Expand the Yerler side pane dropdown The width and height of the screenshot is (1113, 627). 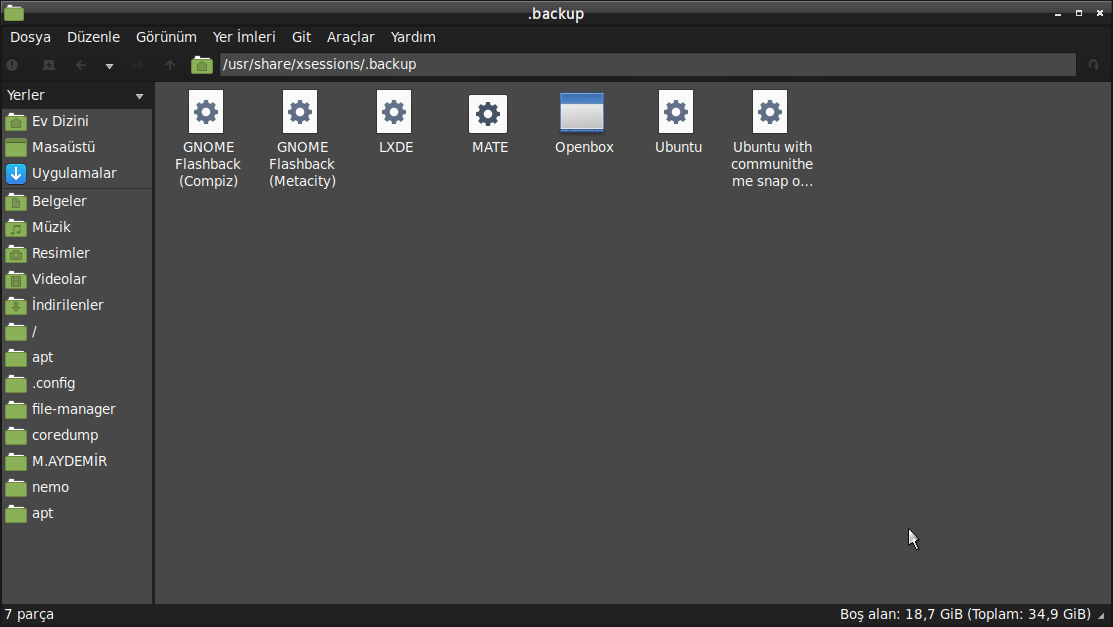click(139, 96)
